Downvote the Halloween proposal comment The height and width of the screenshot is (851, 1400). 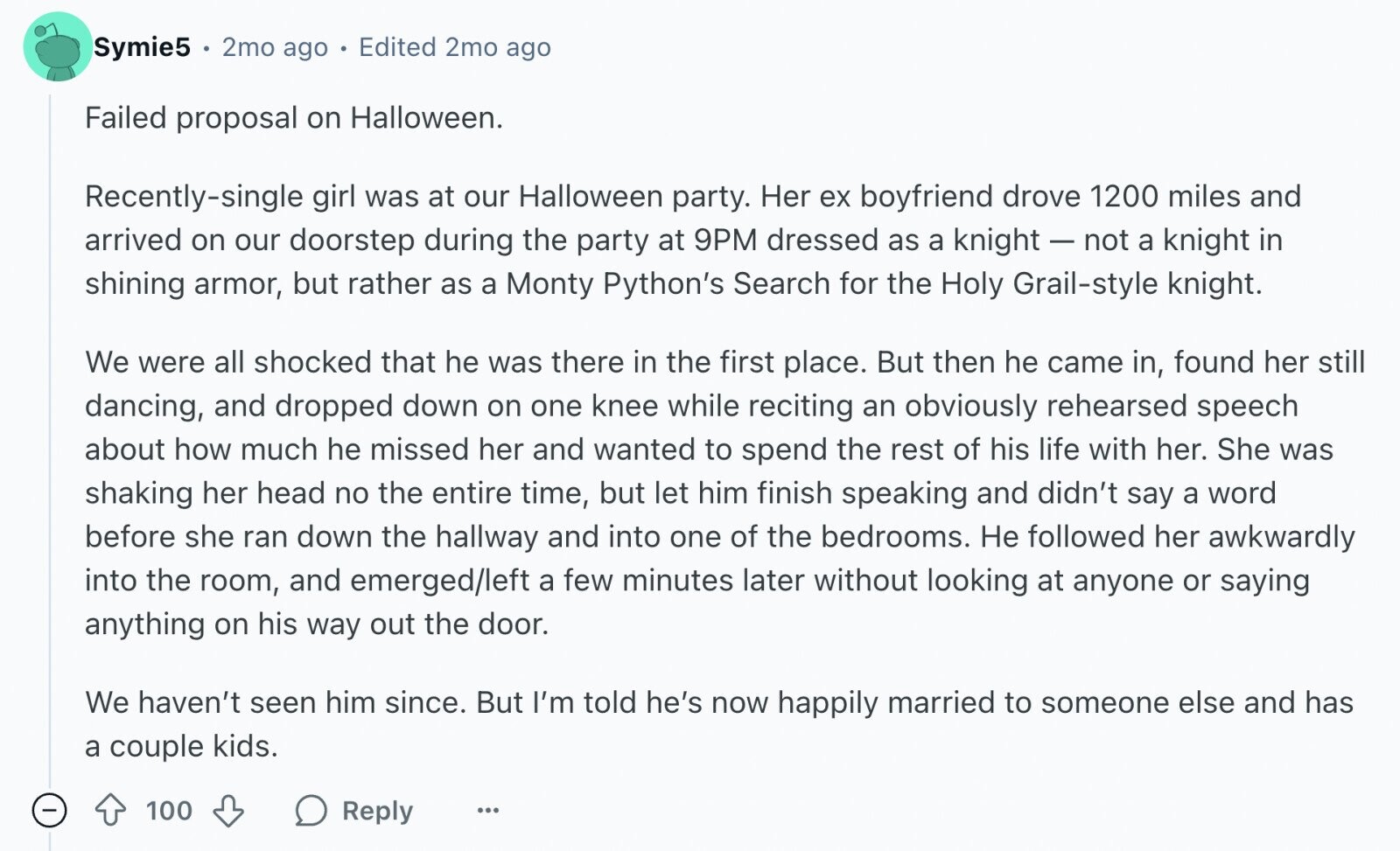coord(228,810)
